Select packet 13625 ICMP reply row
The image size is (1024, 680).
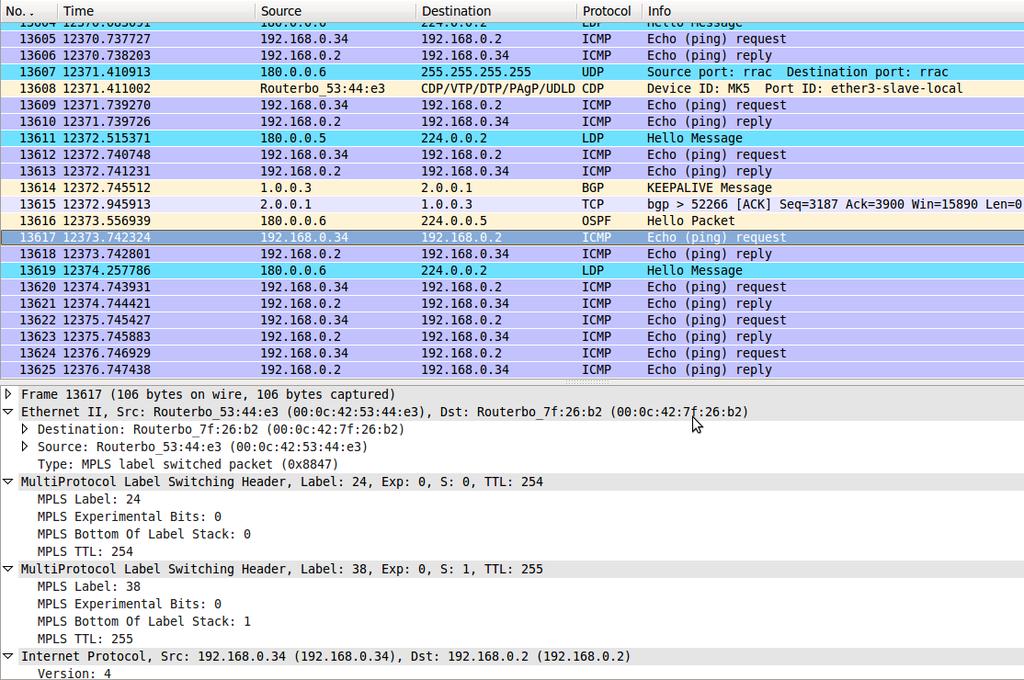[x=512, y=370]
